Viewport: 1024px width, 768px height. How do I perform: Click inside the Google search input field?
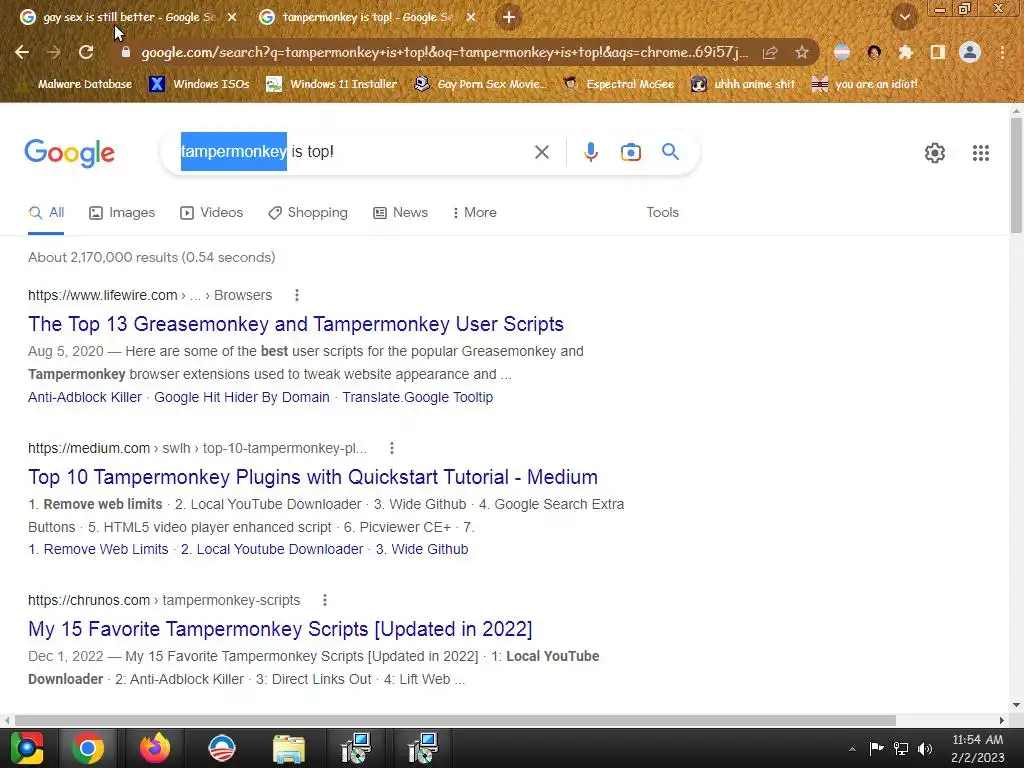tap(353, 152)
